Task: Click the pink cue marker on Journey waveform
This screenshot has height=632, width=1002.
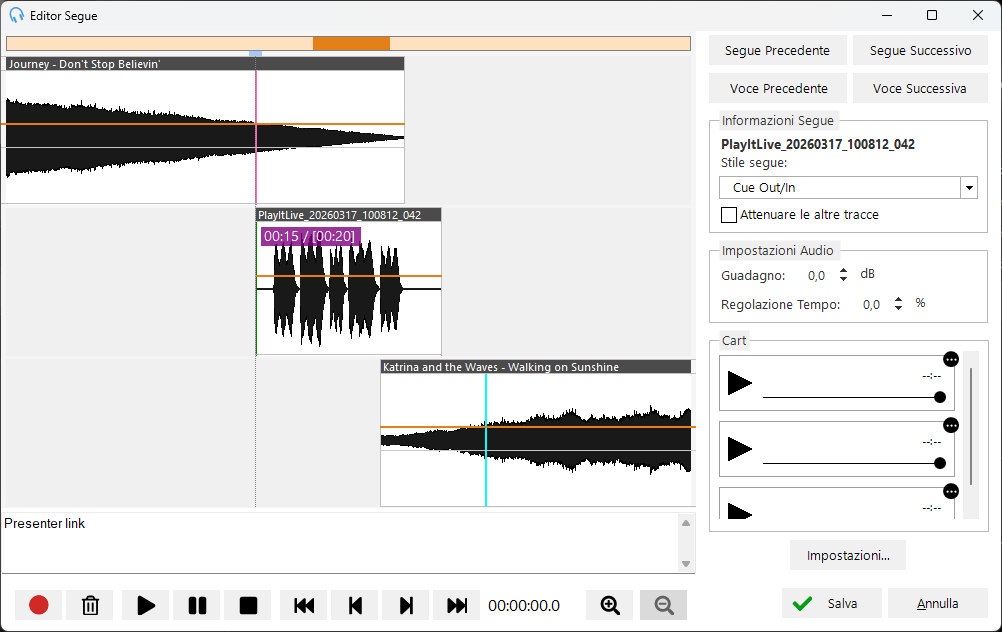Action: [x=256, y=137]
